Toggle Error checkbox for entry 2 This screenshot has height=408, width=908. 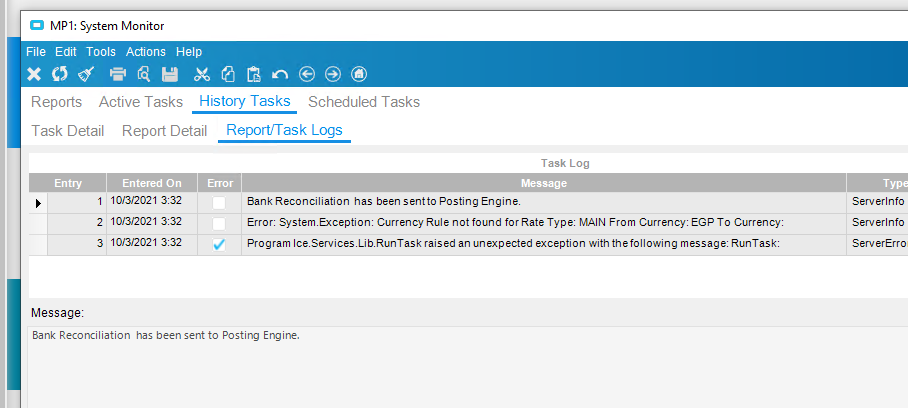(219, 223)
